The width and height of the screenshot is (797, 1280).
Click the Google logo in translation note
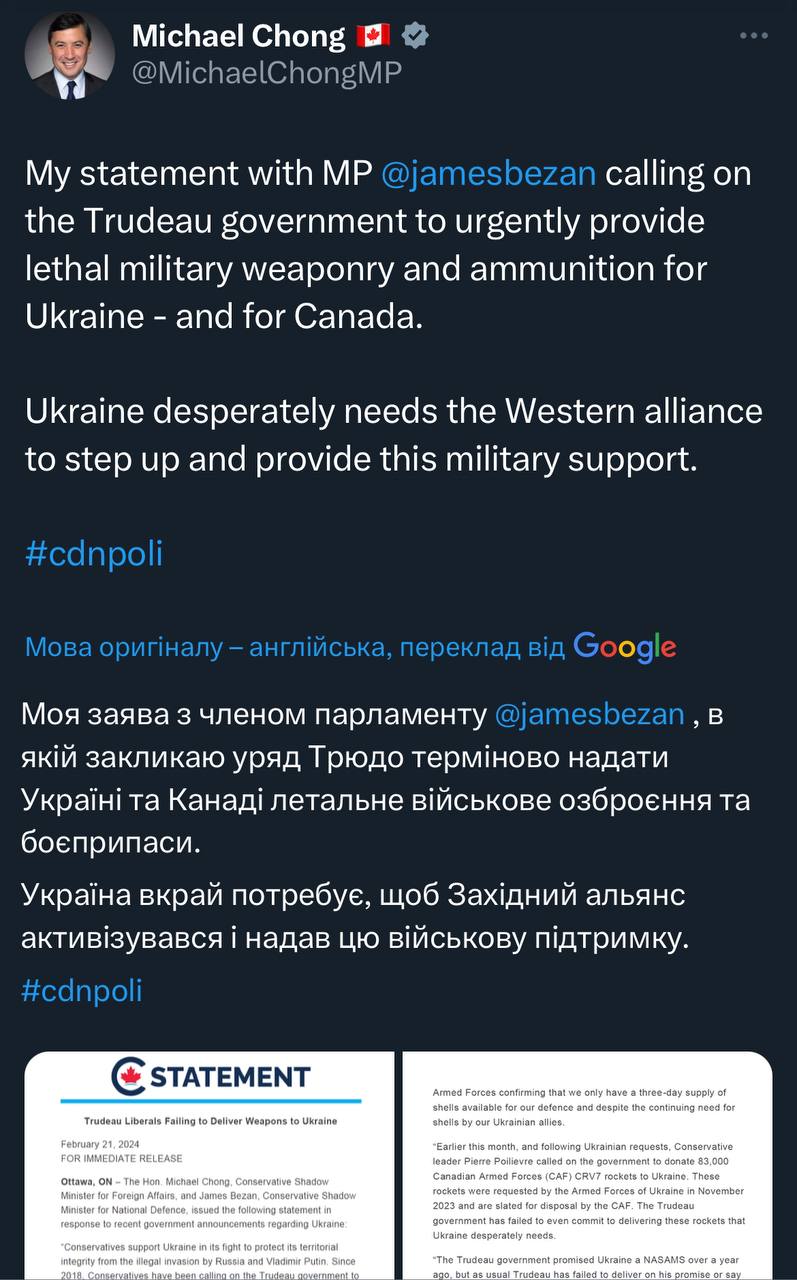pos(625,647)
